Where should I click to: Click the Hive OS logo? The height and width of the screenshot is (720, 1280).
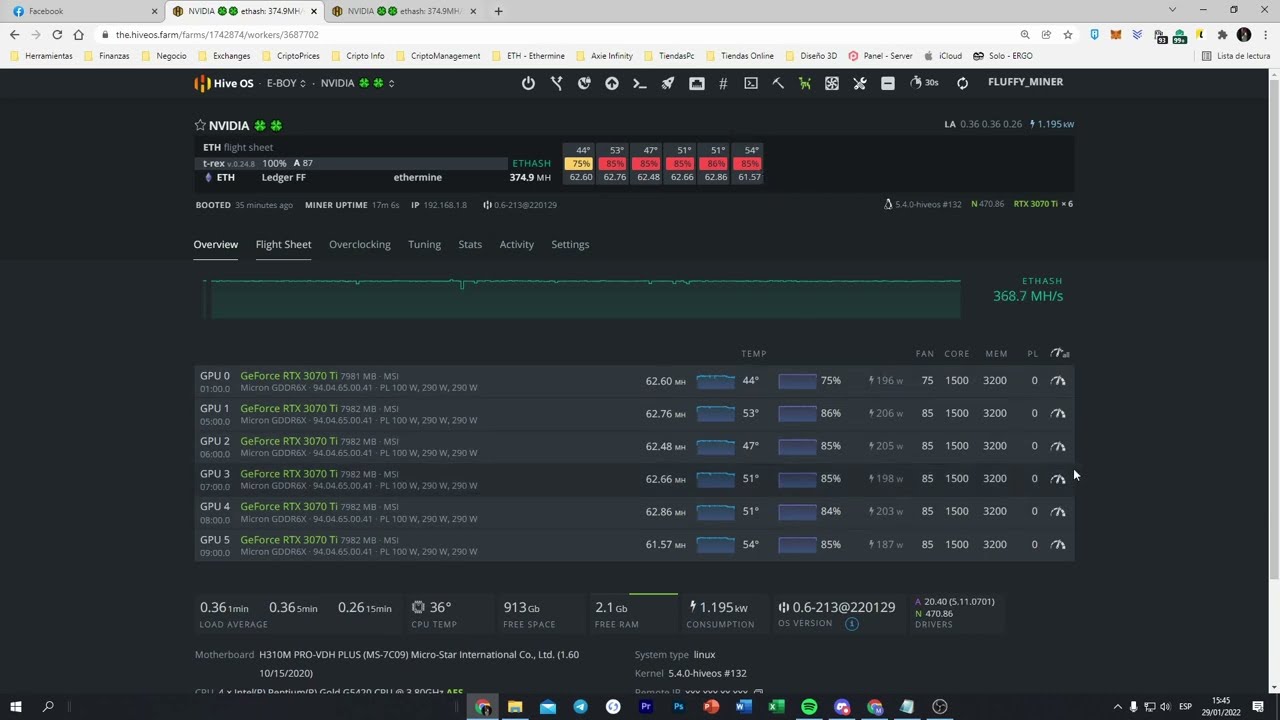(224, 83)
